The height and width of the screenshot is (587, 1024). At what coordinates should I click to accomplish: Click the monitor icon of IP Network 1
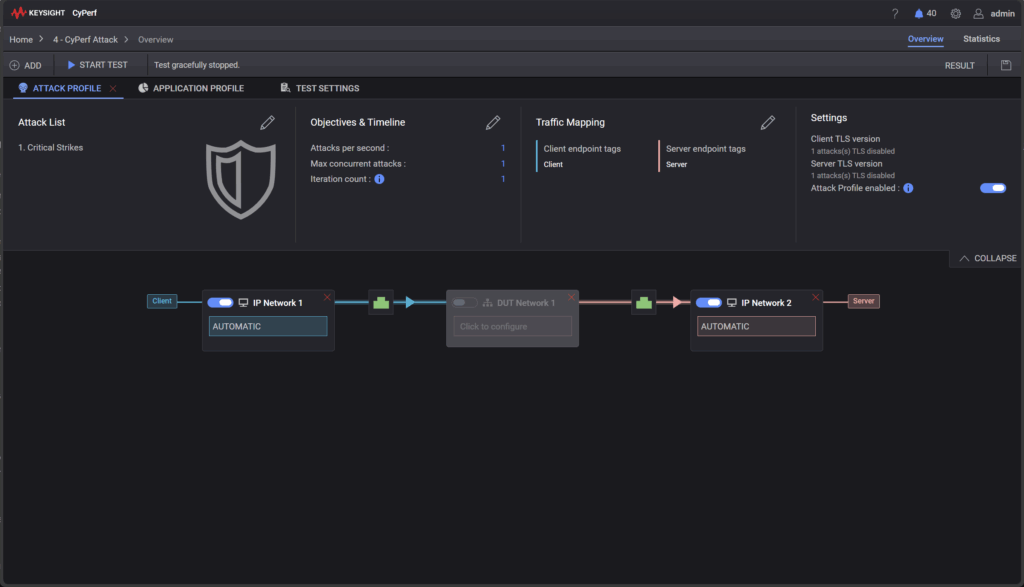244,303
